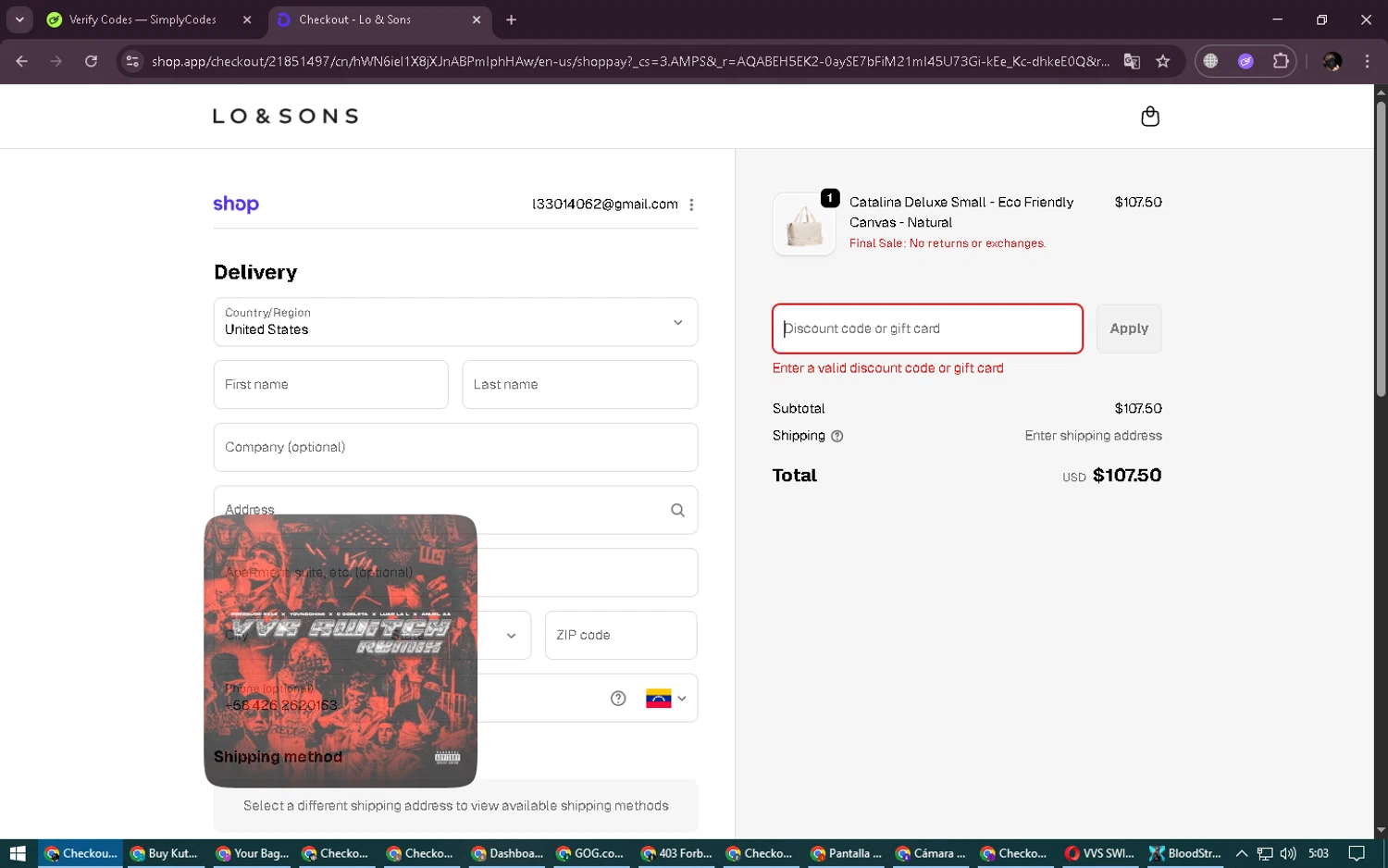The image size is (1388, 868).
Task: Go back with the browser back arrow
Action: 21,61
